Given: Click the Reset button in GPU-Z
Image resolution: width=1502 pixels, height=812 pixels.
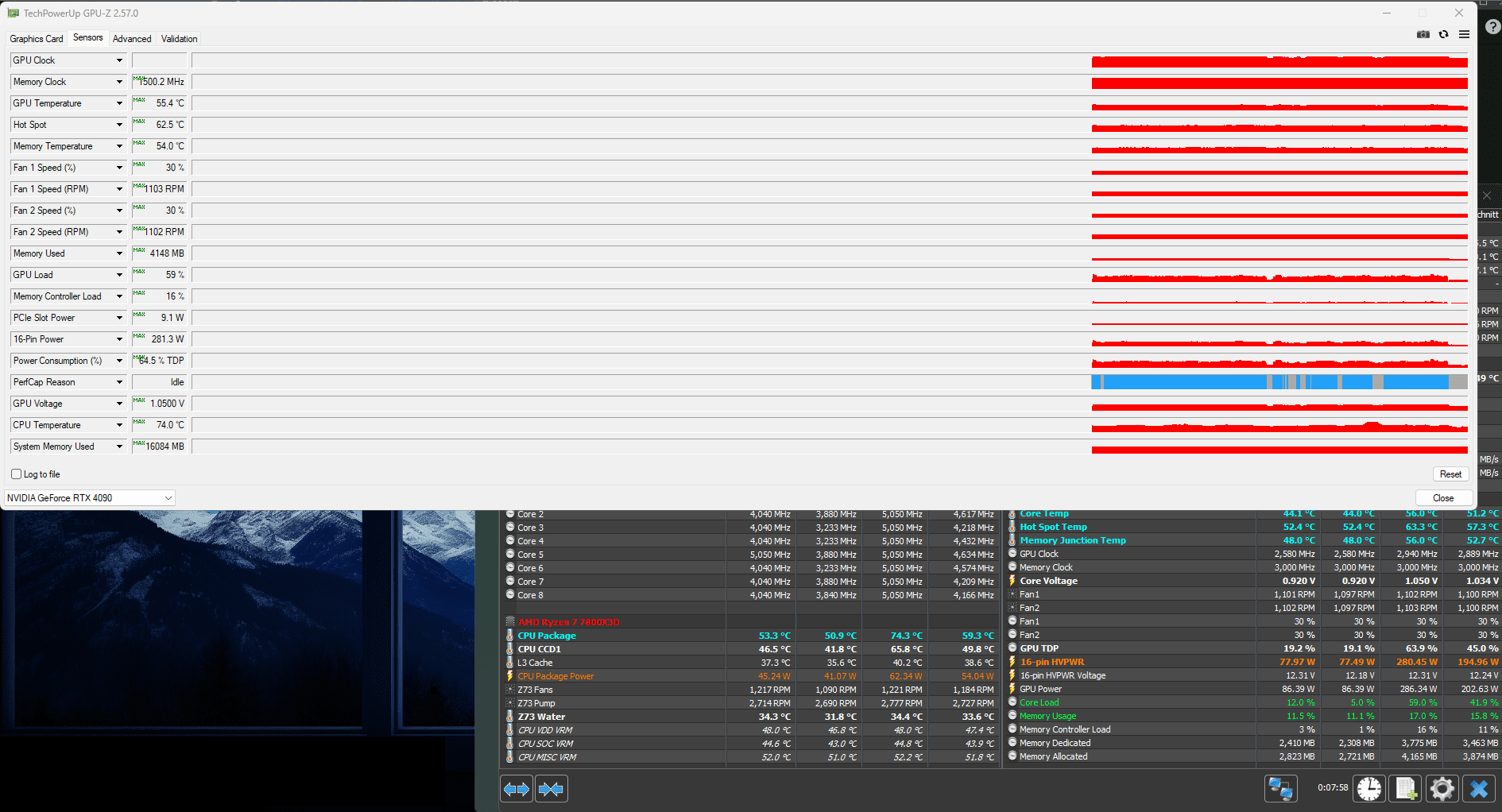Looking at the screenshot, I should (x=1450, y=474).
